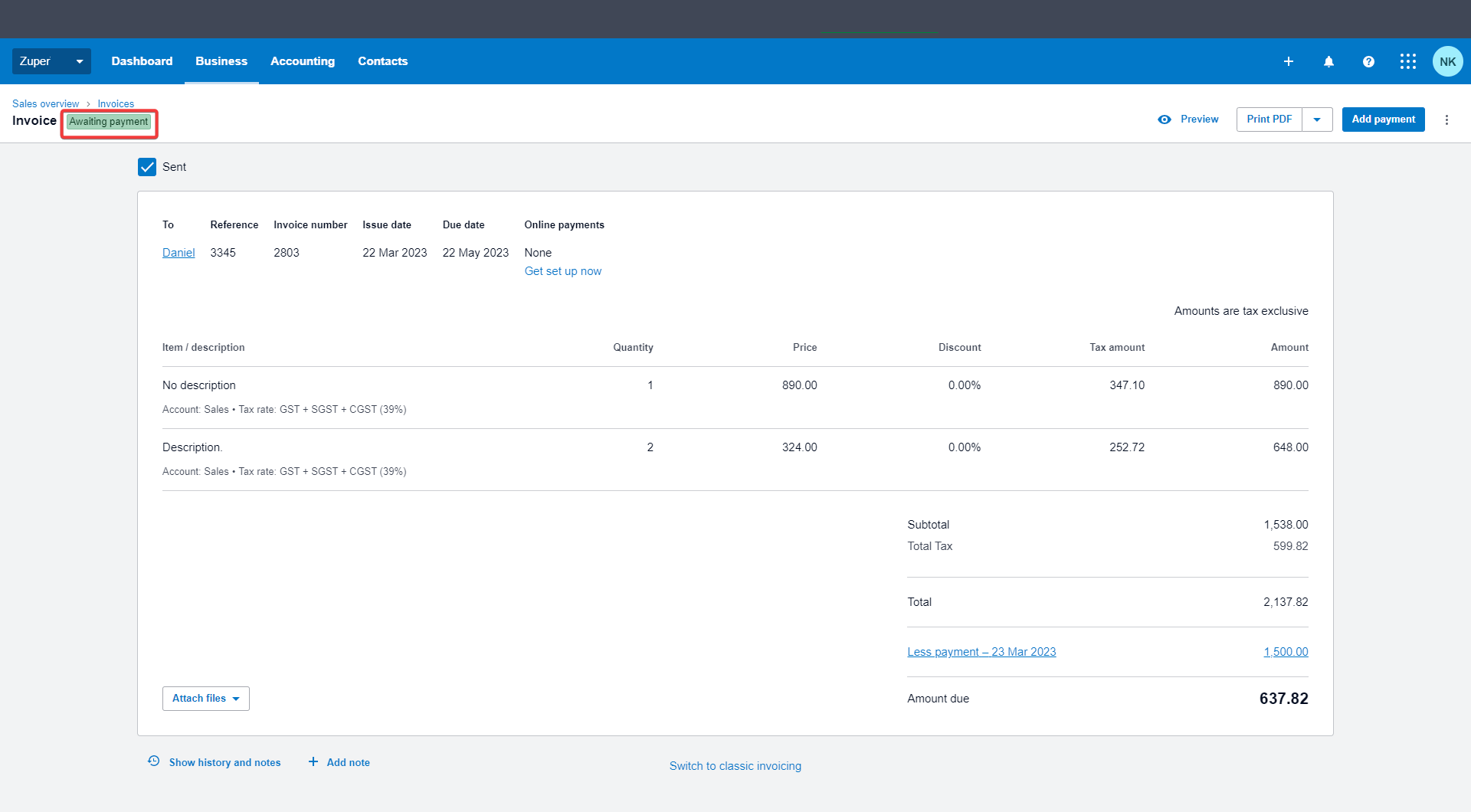This screenshot has height=812, width=1471.
Task: Click the Awaiting payment status badge
Action: pos(109,122)
